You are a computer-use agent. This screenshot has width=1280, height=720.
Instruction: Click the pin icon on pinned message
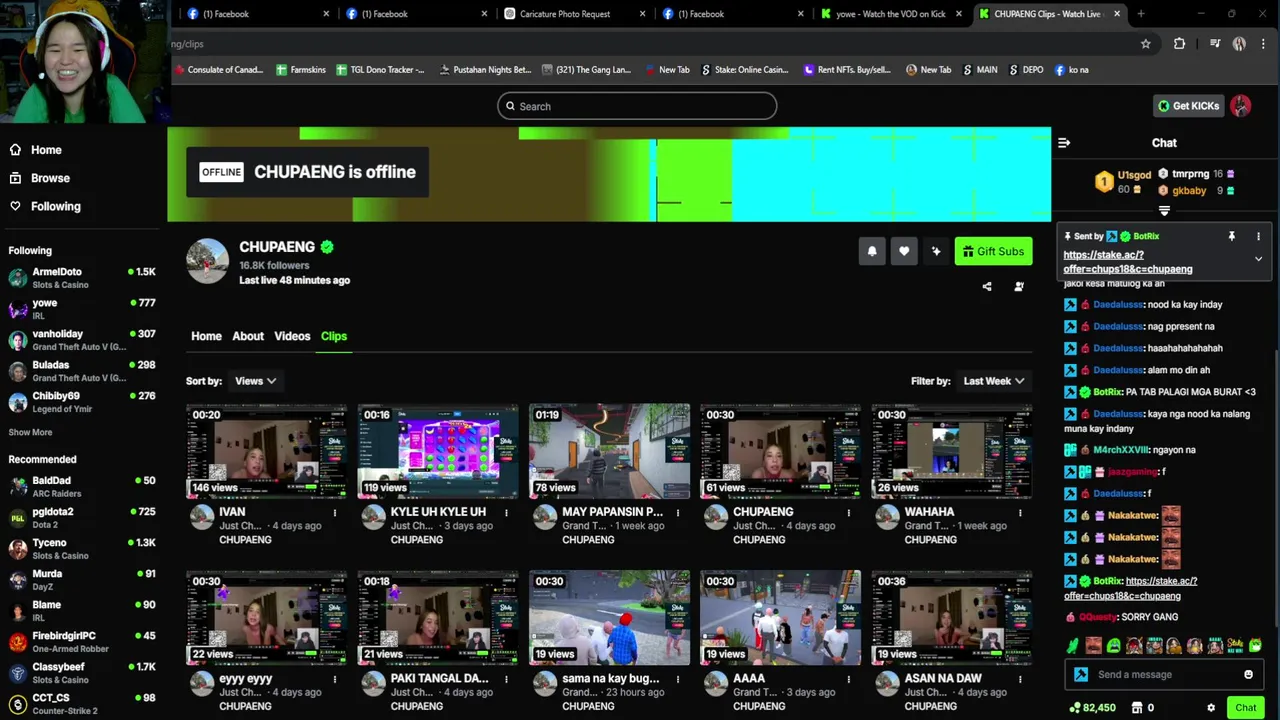[1232, 236]
